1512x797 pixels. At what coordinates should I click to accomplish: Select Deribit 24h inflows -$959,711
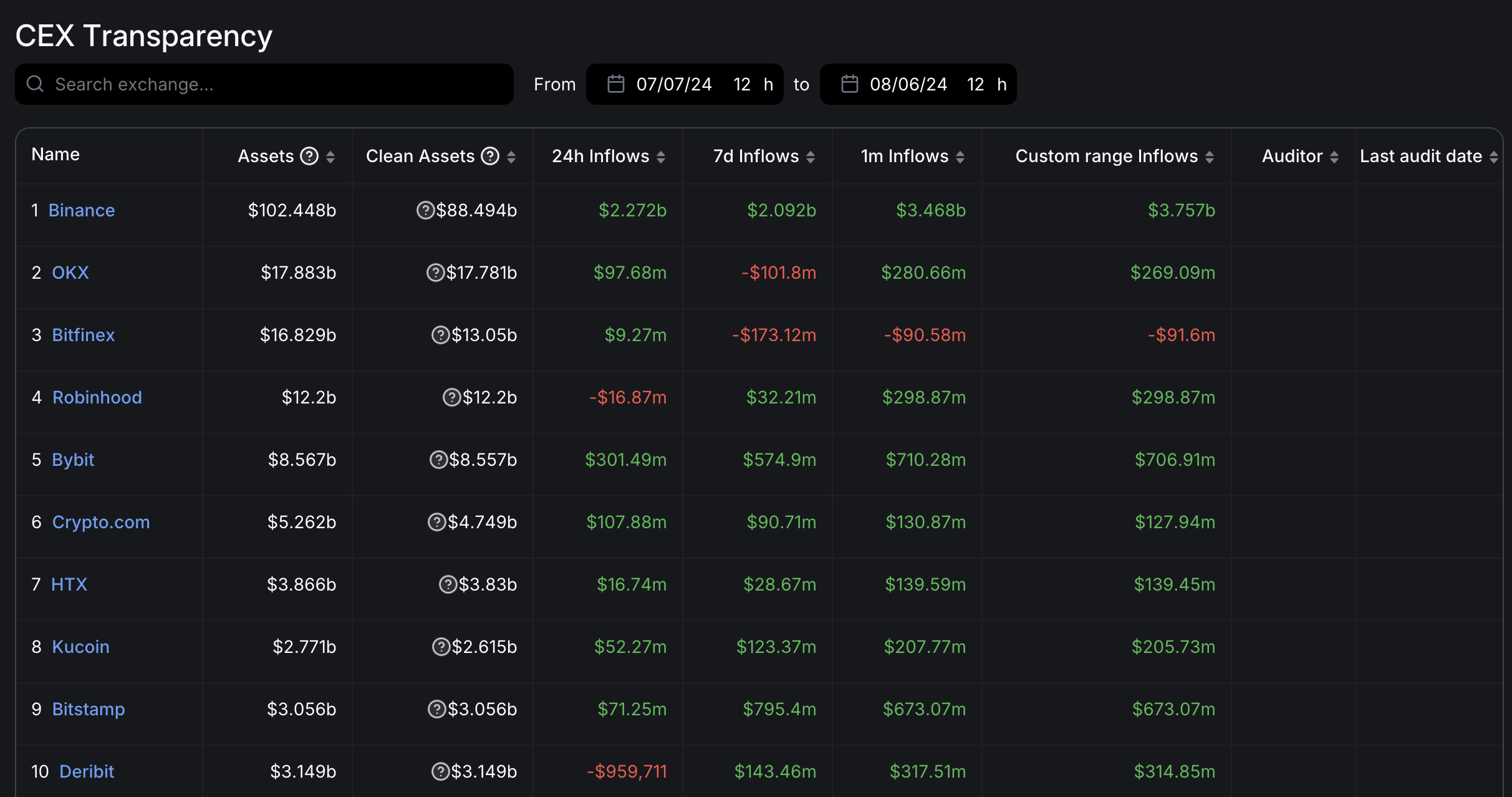(x=627, y=771)
